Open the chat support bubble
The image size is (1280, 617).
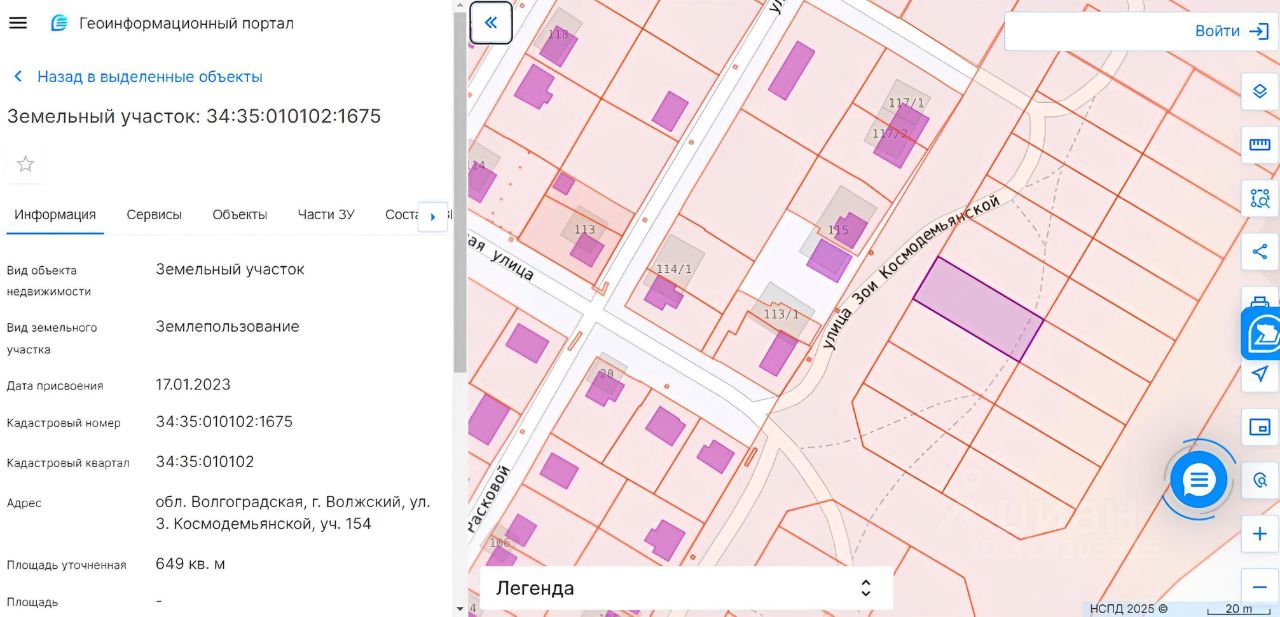1198,481
